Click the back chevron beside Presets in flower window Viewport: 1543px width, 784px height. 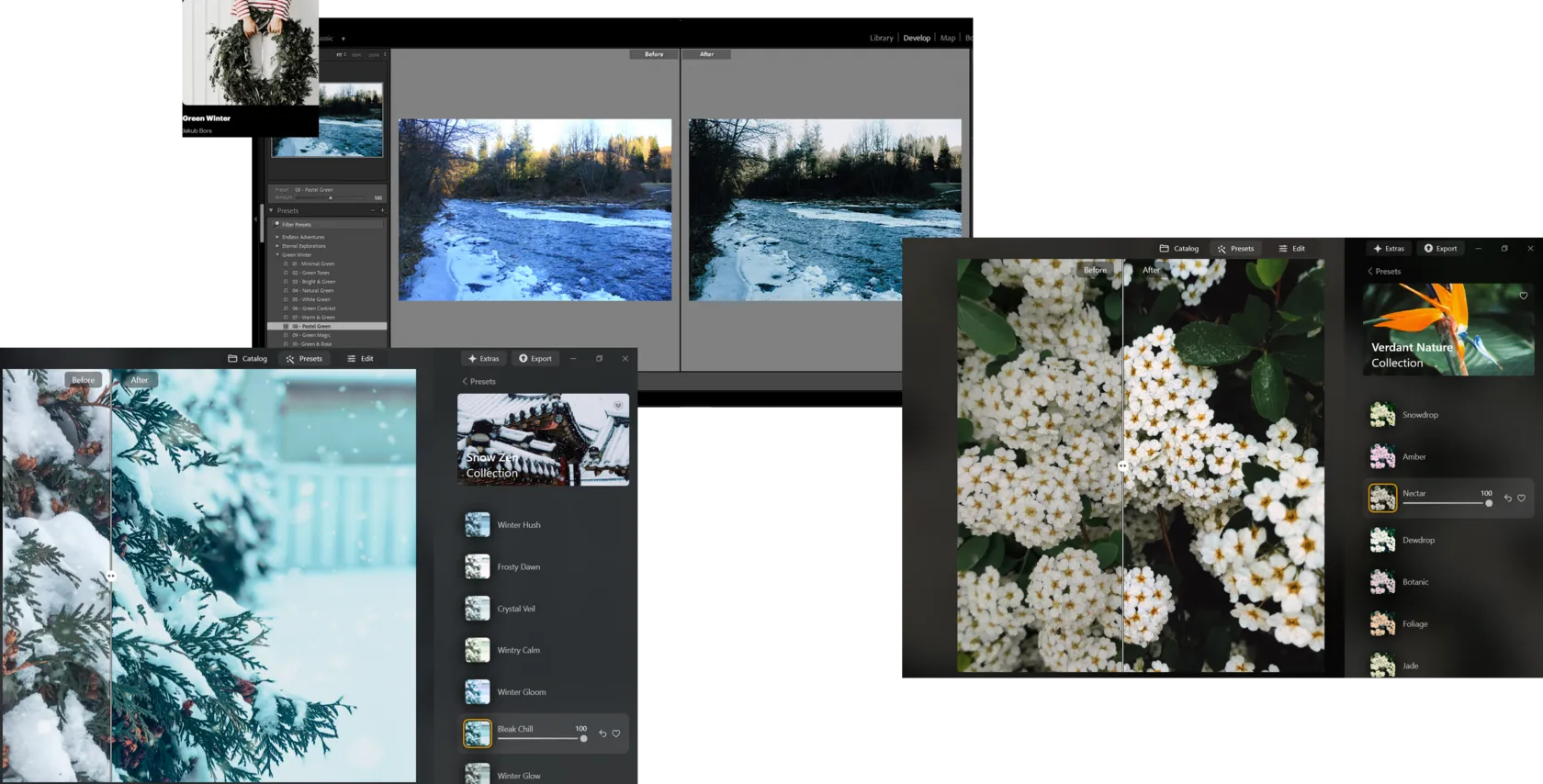(x=1370, y=272)
